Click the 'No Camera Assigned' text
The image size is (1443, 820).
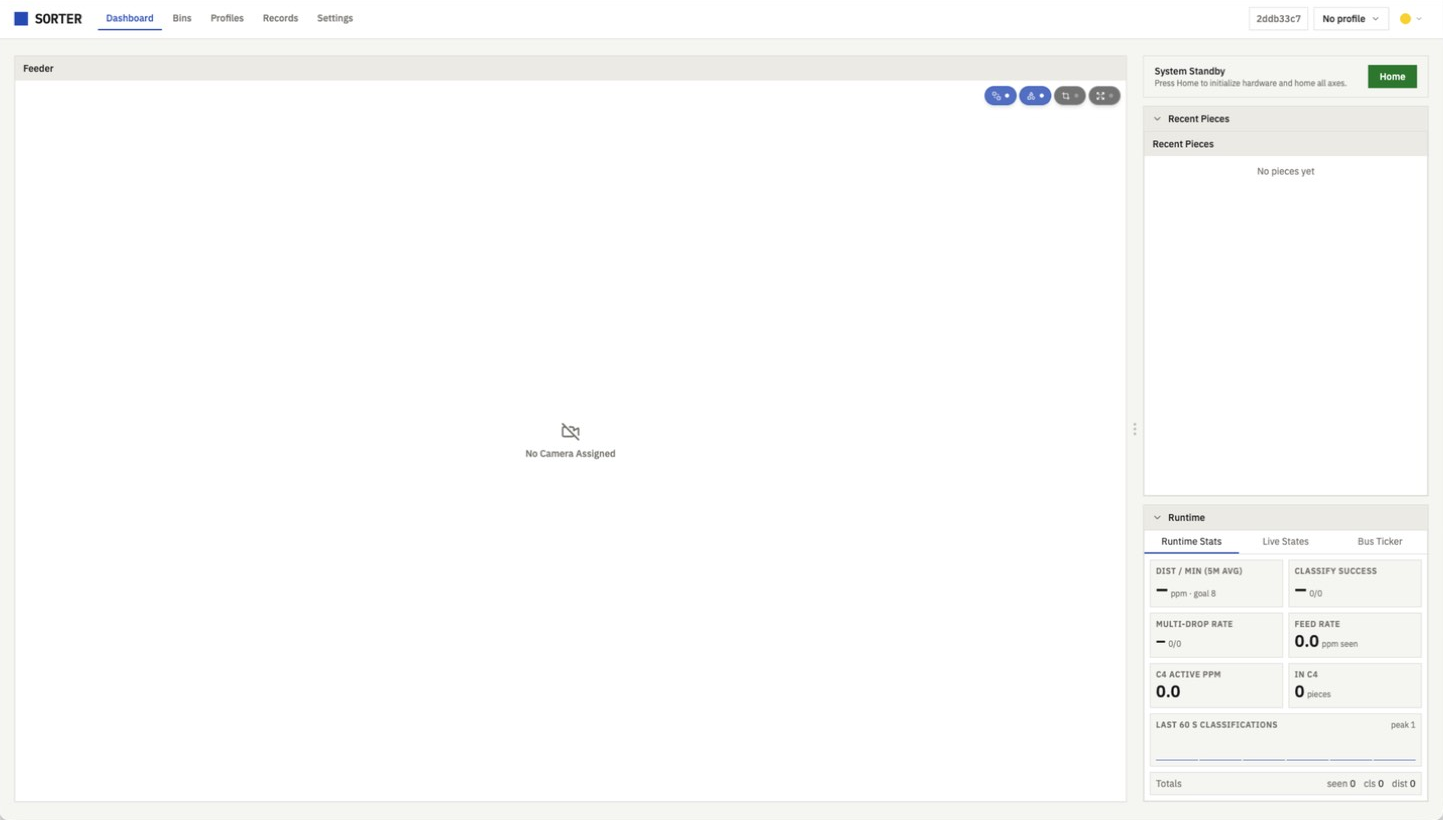point(570,454)
